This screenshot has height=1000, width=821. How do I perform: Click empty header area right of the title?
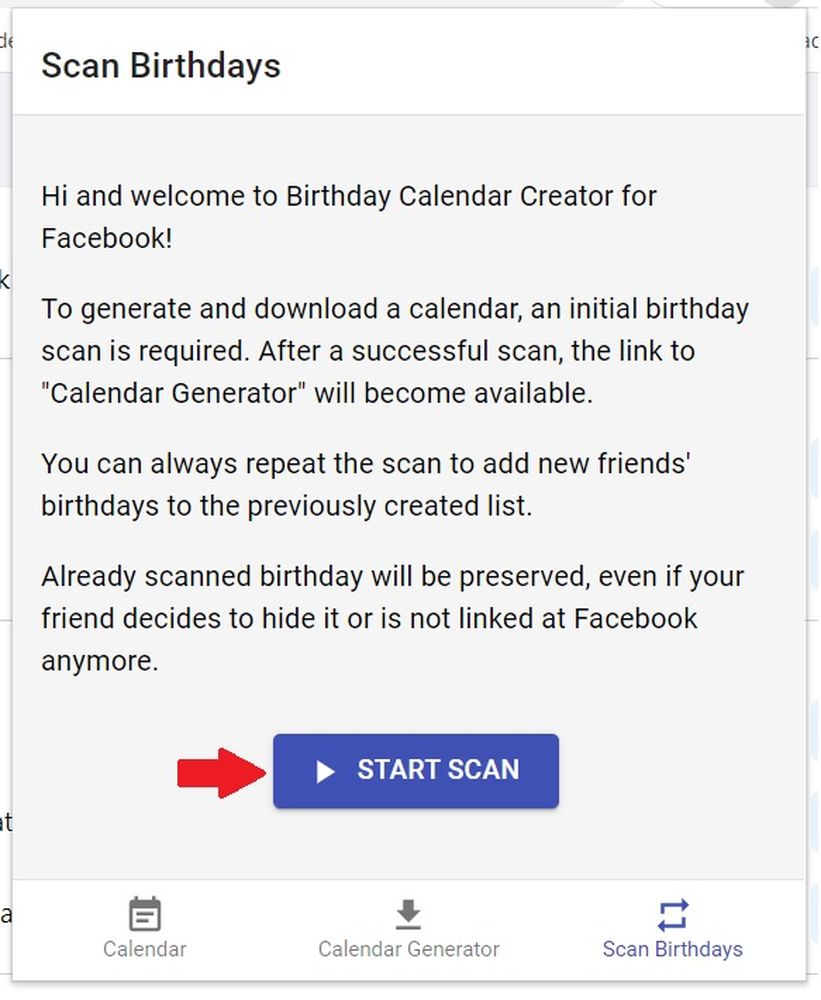[x=550, y=66]
